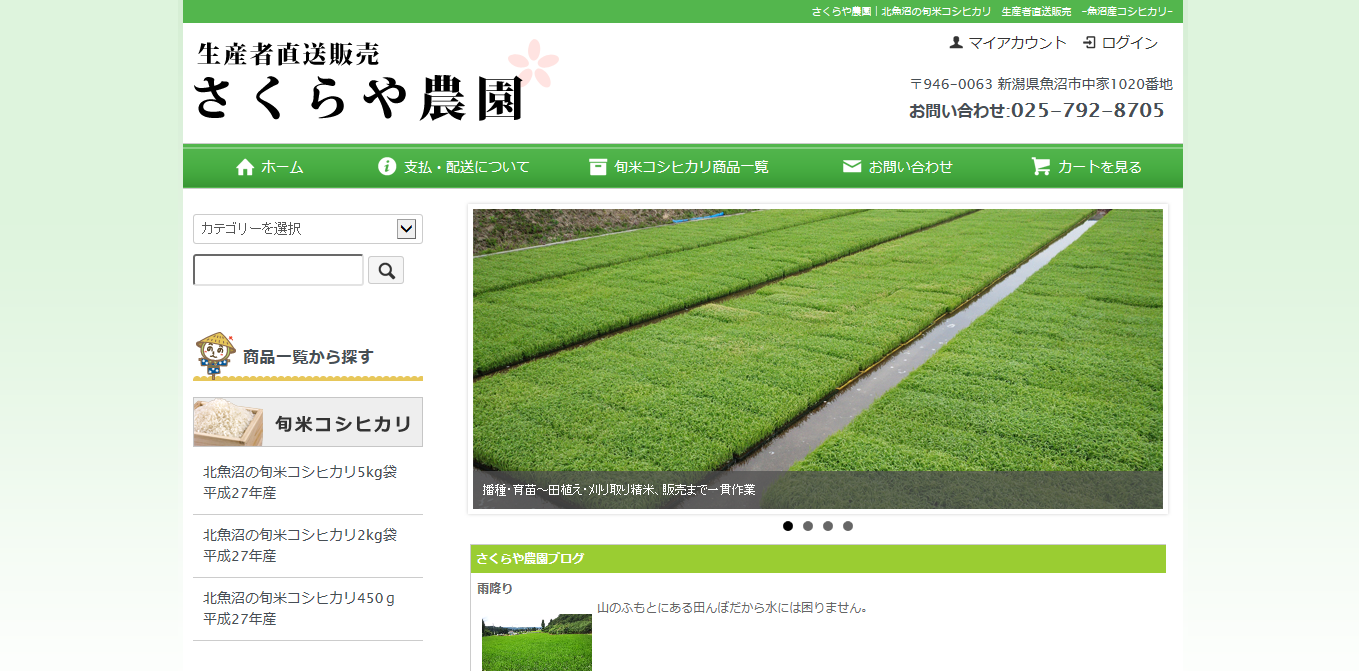
Task: Open the カテゴリーを選択 dropdown
Action: (x=308, y=229)
